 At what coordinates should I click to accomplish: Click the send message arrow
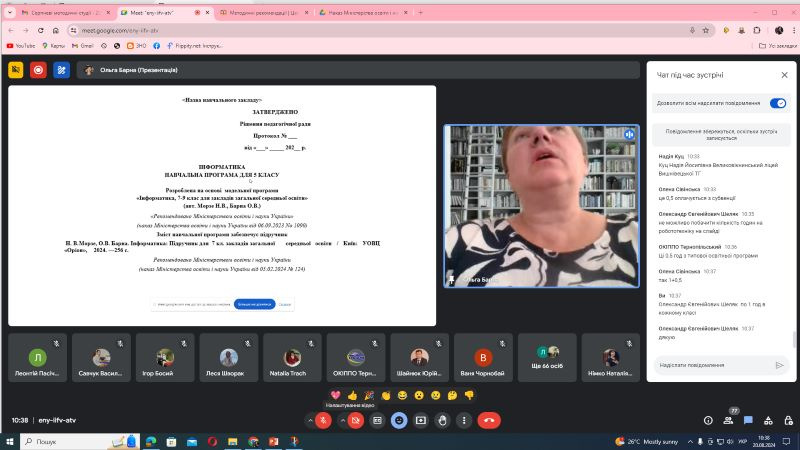(x=779, y=365)
